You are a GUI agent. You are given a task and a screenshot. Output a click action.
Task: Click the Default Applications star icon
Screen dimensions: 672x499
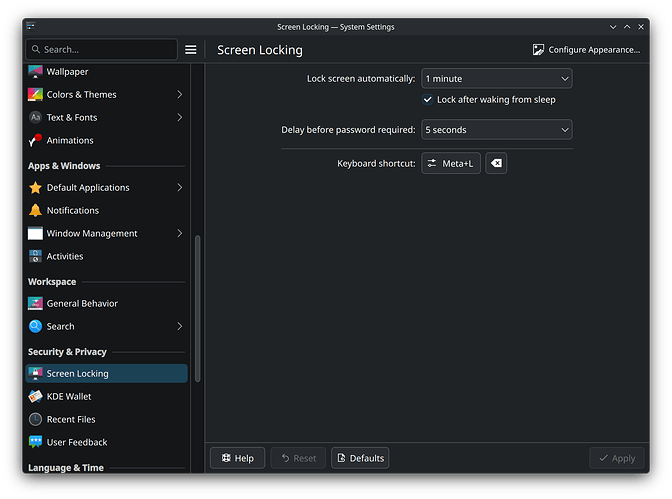click(35, 187)
